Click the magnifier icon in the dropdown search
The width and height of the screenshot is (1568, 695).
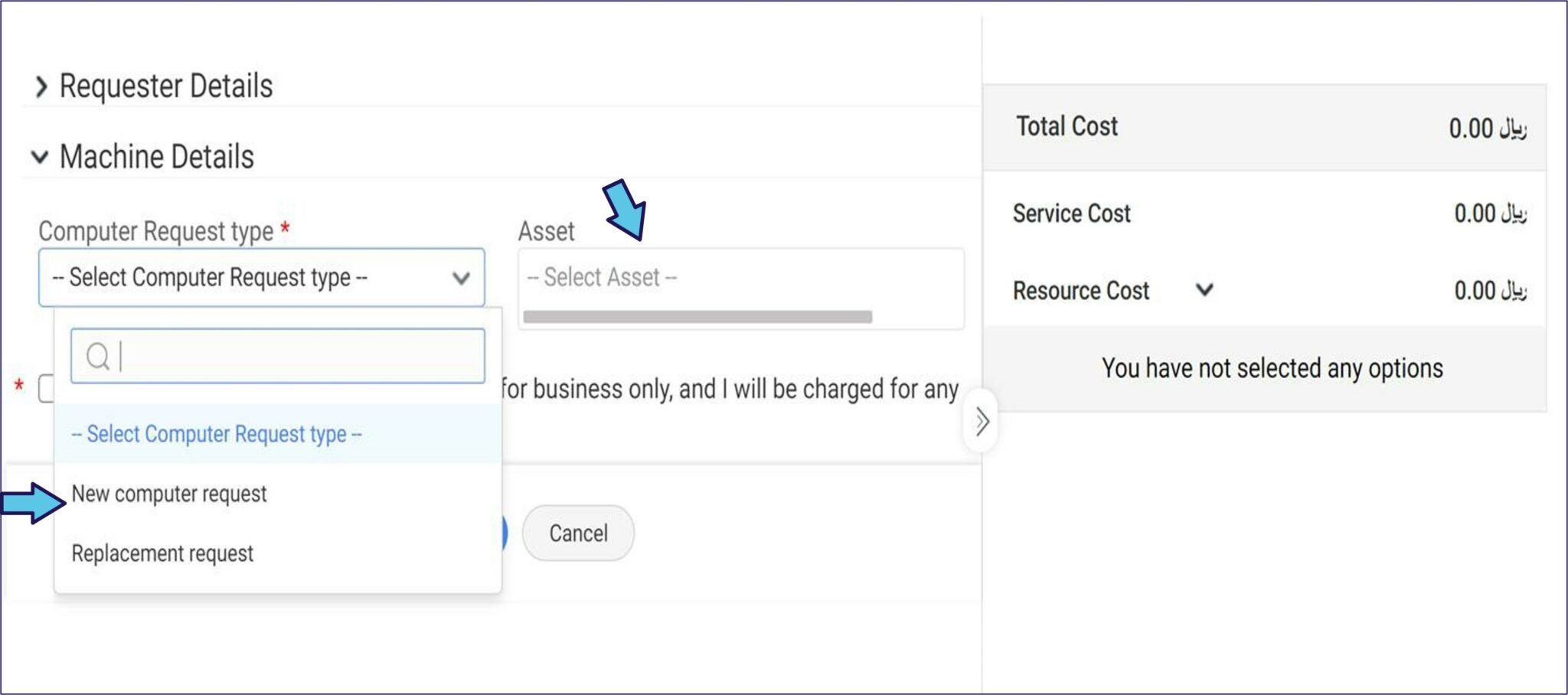tap(97, 357)
